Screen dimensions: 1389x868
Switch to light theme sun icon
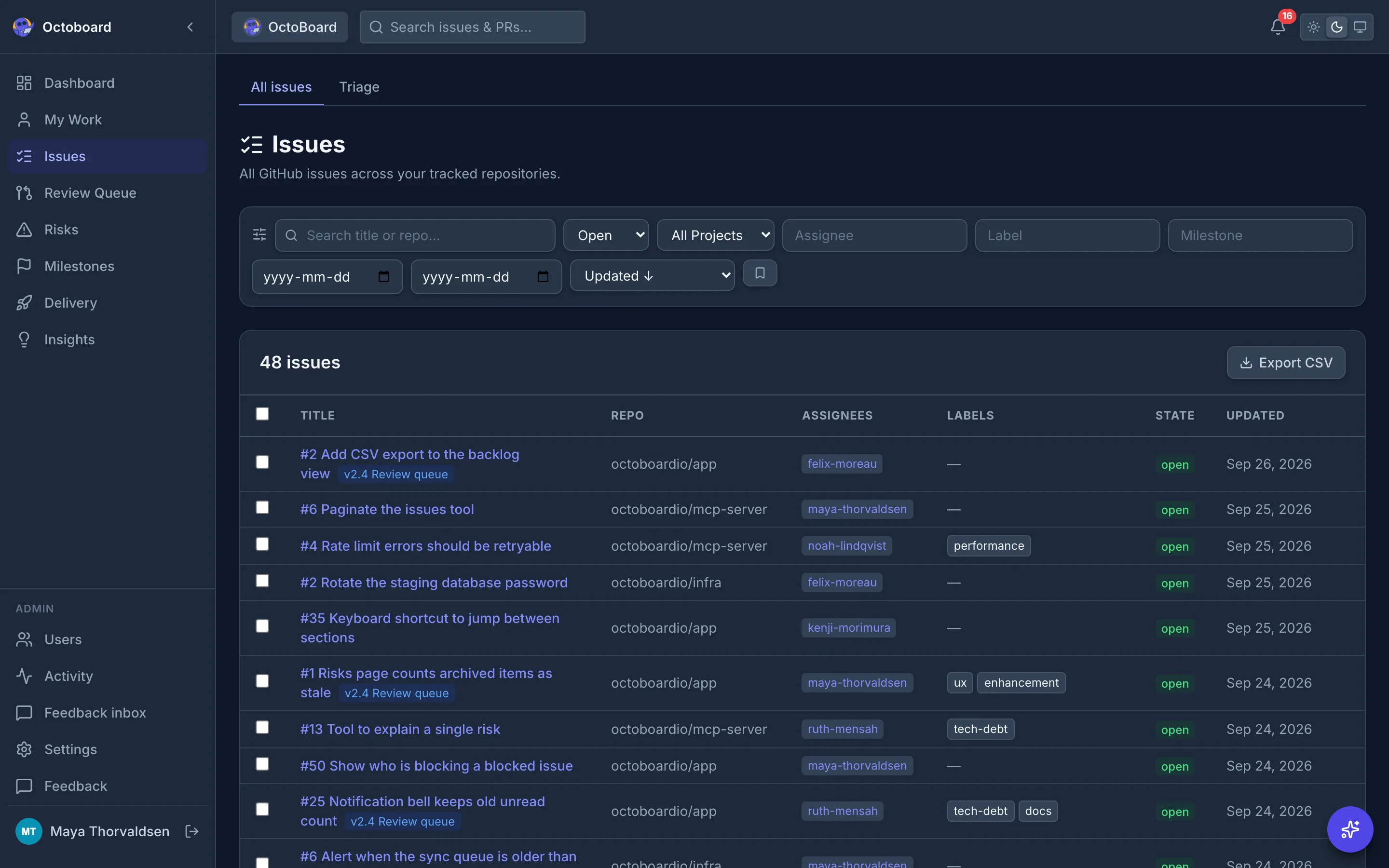1313,27
